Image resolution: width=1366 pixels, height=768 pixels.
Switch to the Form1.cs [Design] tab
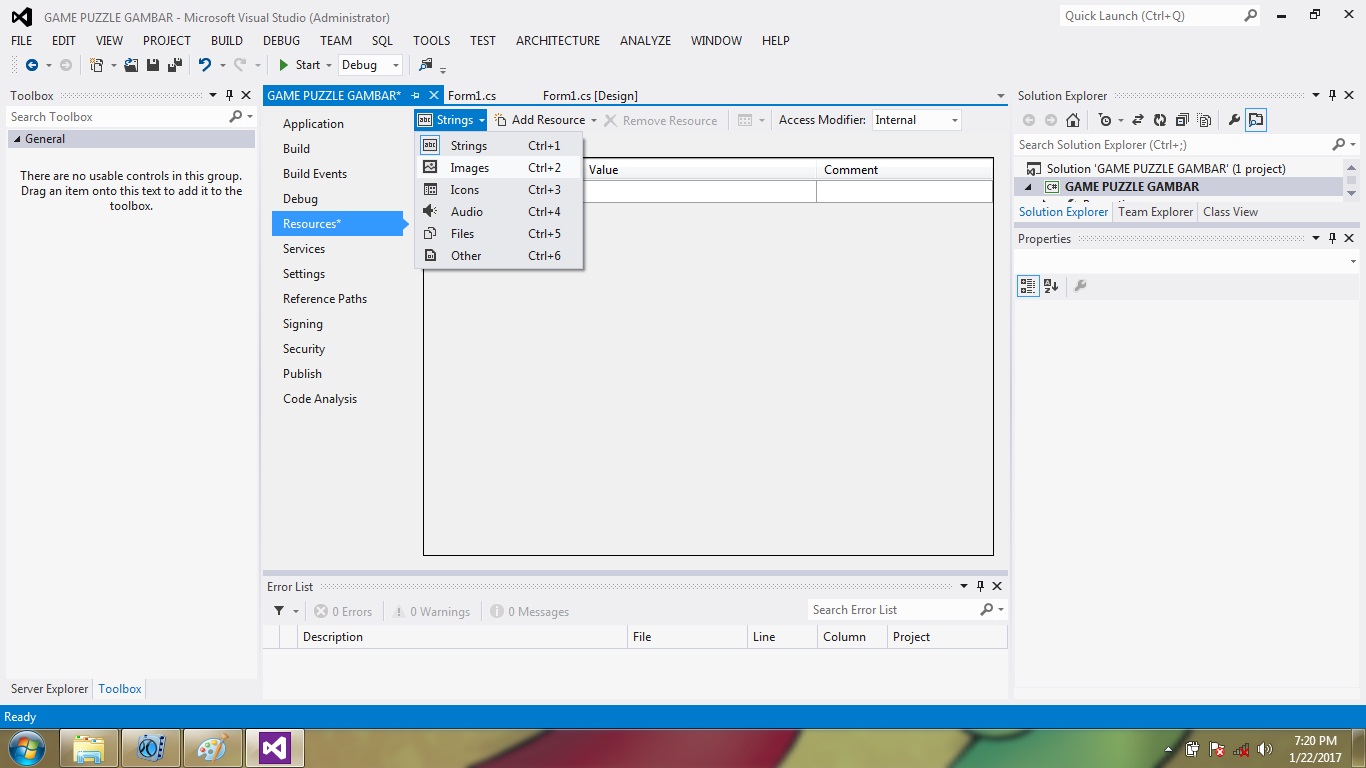pos(590,96)
